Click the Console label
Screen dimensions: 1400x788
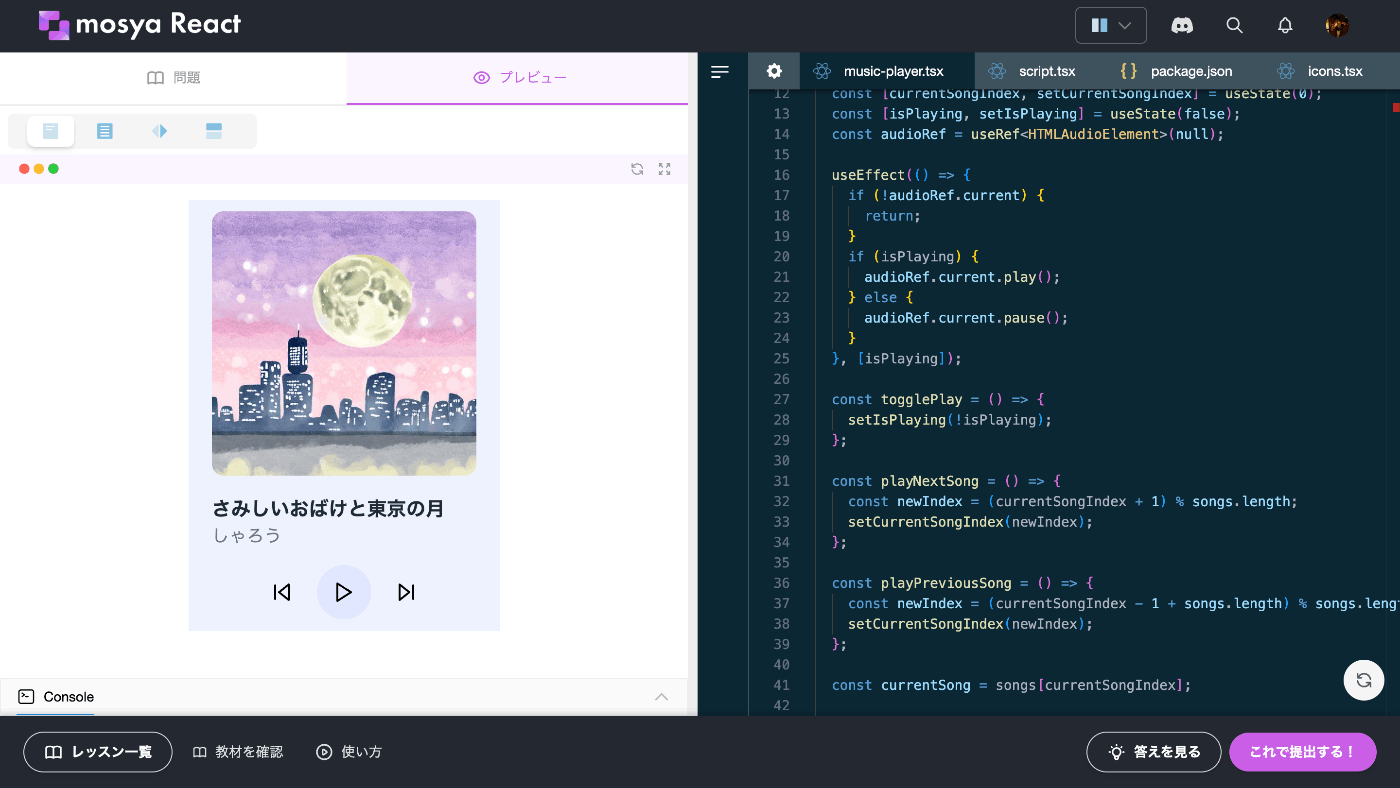[69, 697]
